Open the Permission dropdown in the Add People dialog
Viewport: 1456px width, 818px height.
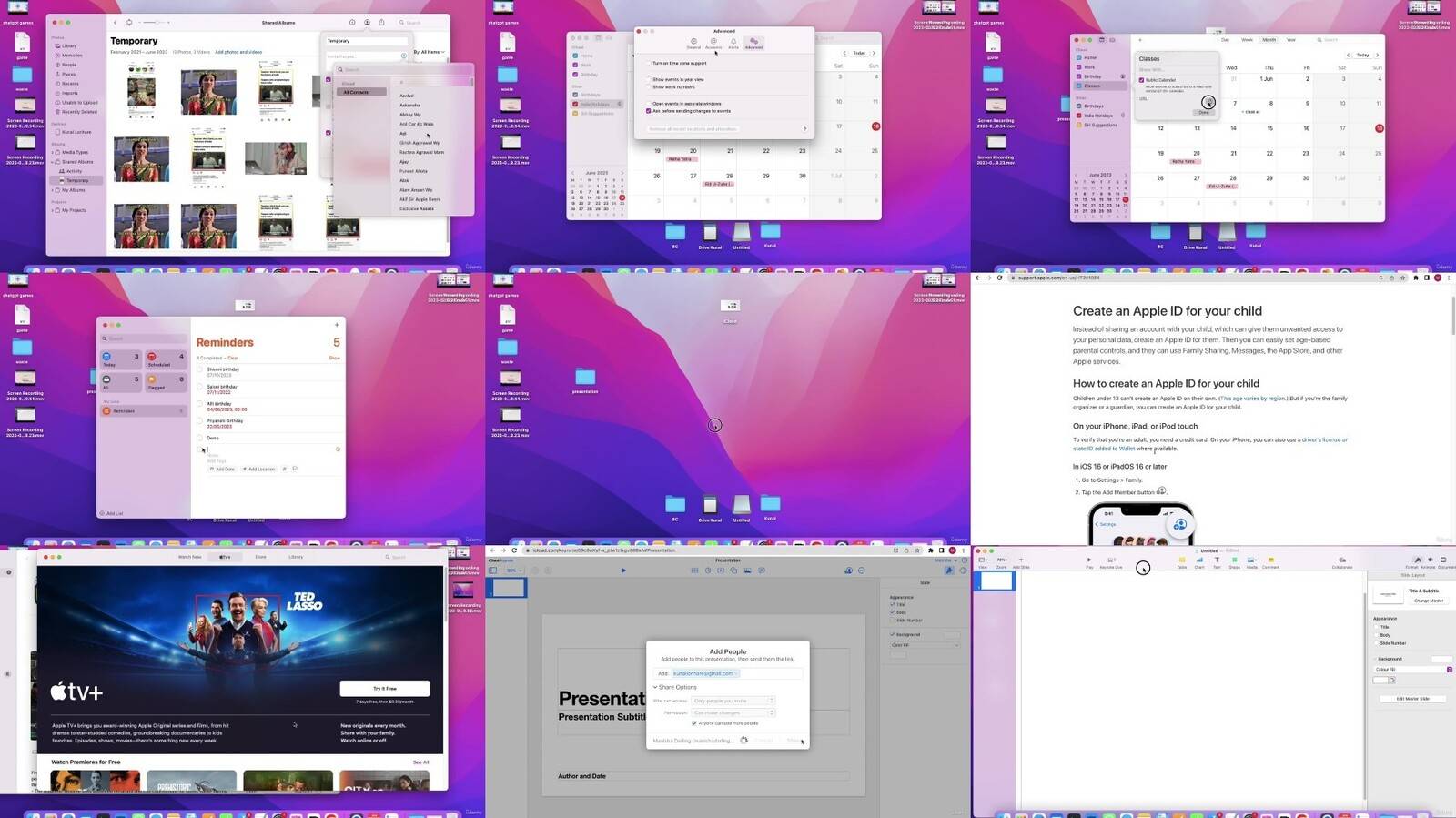[733, 712]
